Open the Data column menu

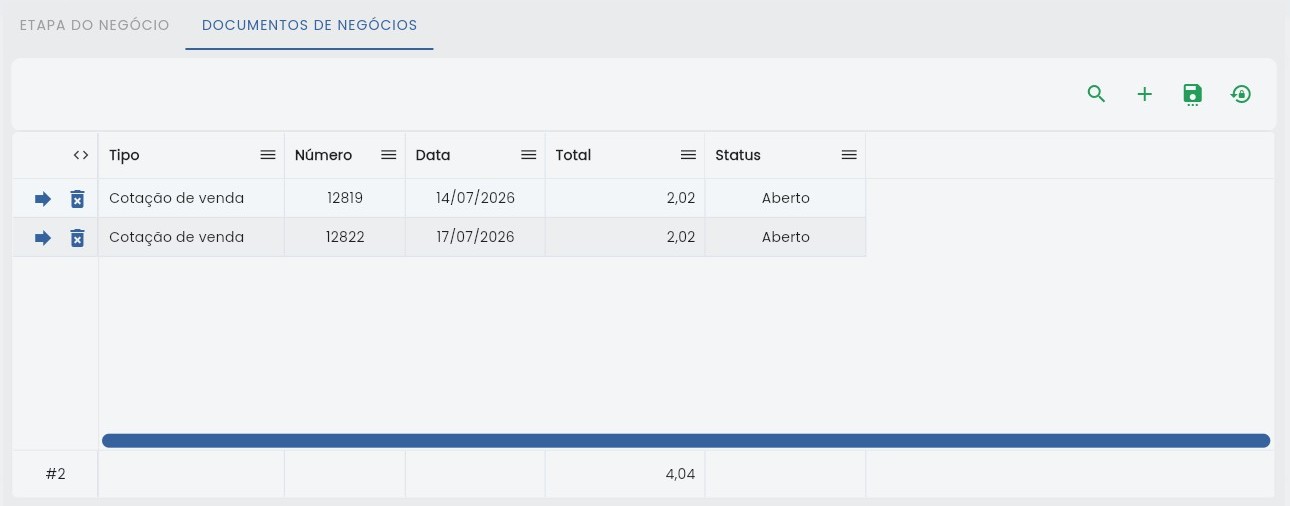pyautogui.click(x=529, y=155)
